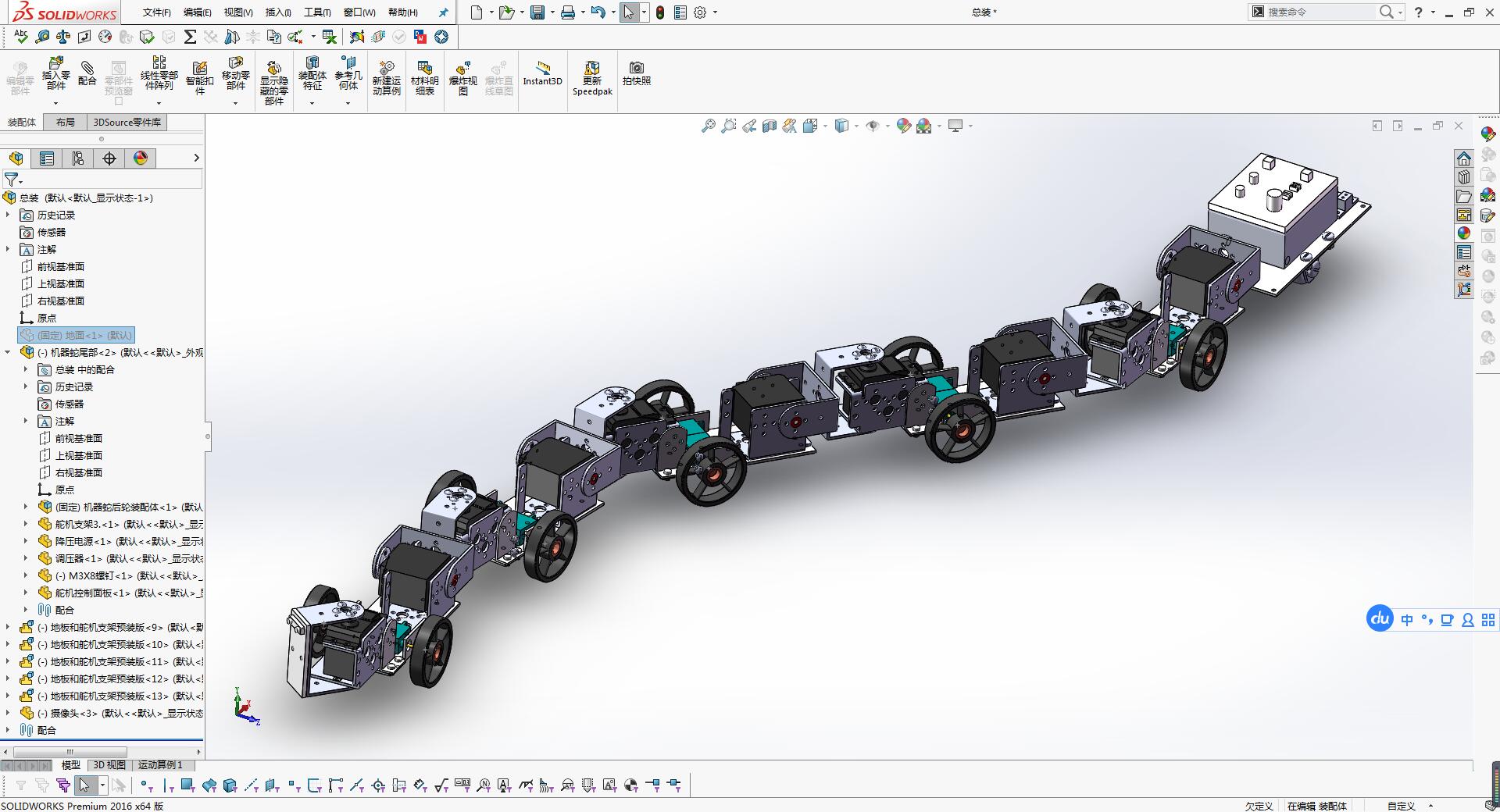Select Move Component (移动零部件) tool
Image resolution: width=1500 pixels, height=812 pixels.
[235, 75]
